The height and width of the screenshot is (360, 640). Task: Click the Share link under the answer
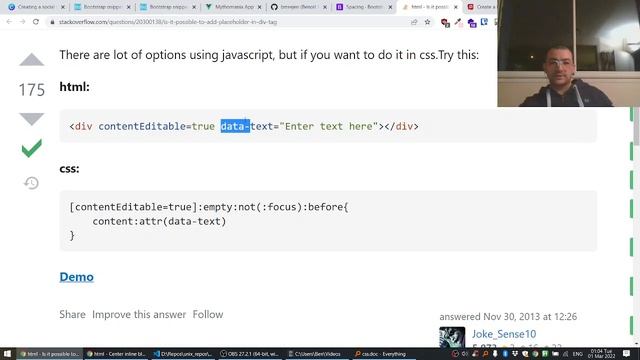pos(72,314)
